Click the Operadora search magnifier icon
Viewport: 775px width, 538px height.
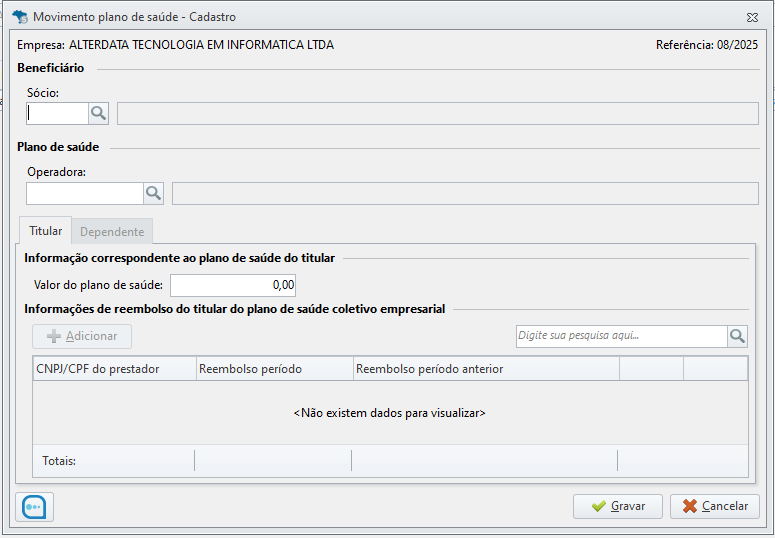tap(153, 193)
